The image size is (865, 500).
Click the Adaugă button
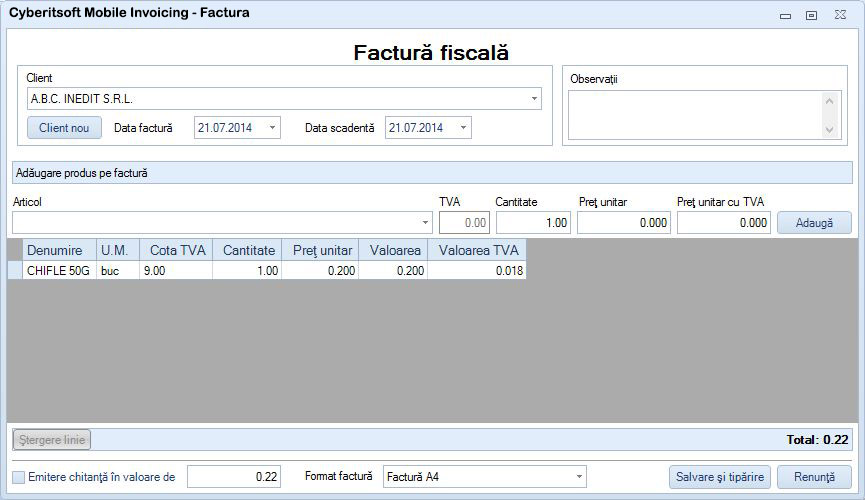pyautogui.click(x=814, y=223)
